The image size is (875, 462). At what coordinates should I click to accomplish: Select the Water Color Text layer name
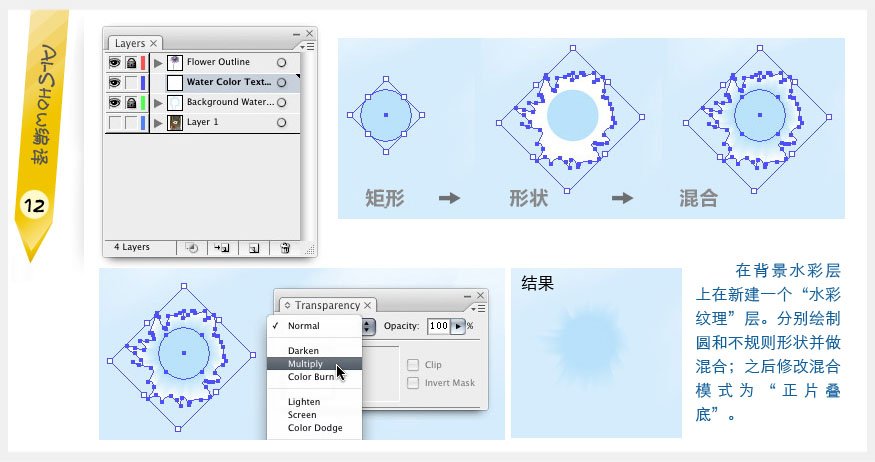coord(229,82)
